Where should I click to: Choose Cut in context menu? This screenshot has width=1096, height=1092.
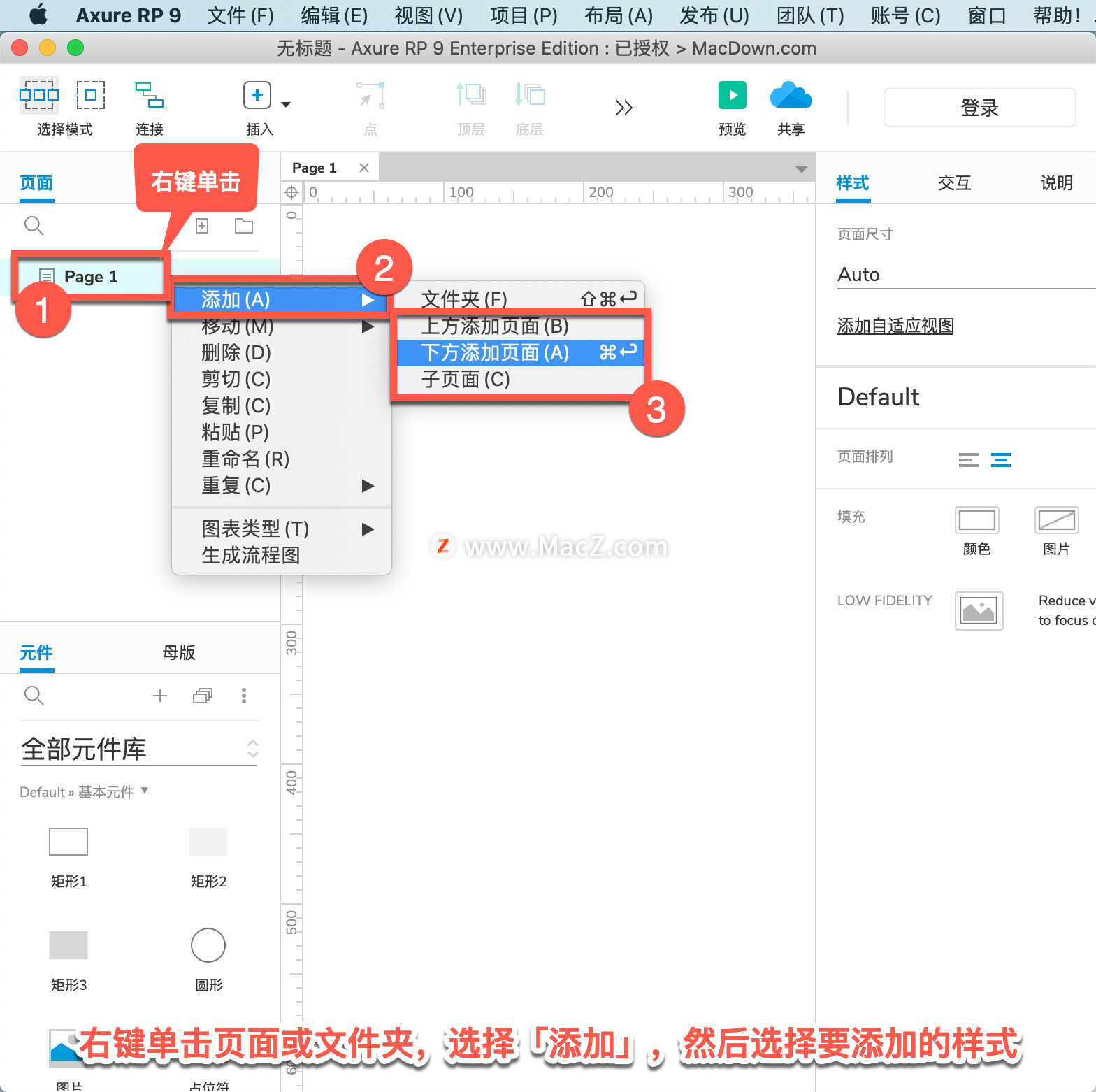[x=282, y=380]
